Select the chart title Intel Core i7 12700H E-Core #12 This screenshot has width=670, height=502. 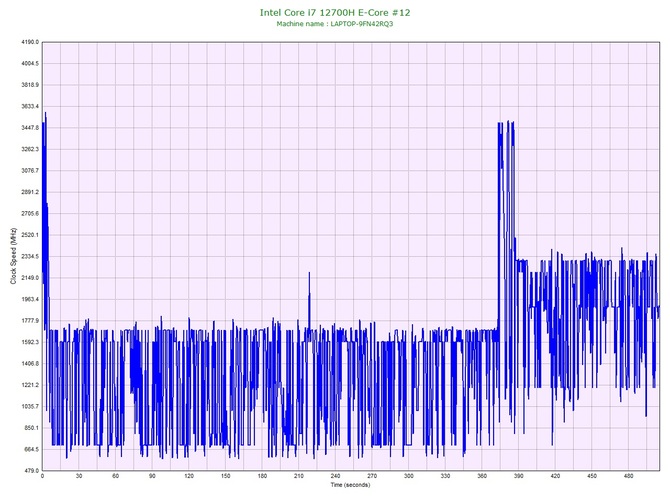point(335,12)
